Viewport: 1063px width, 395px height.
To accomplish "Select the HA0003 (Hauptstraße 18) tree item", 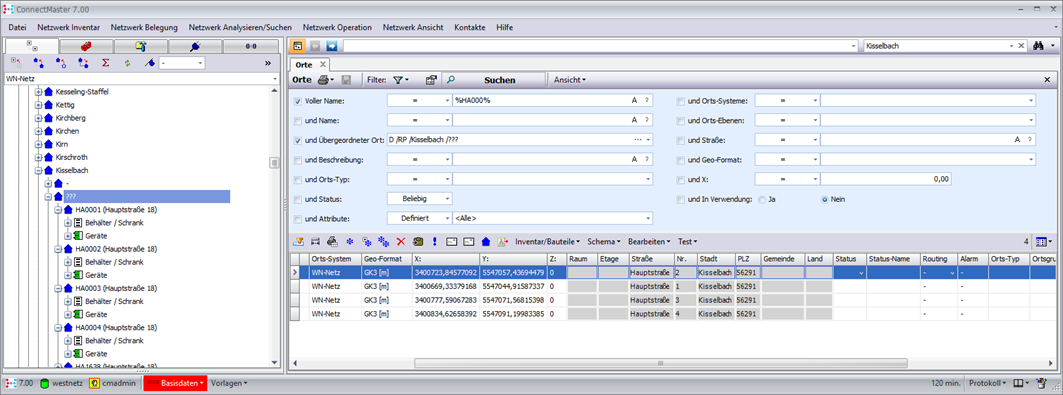I will tap(116, 288).
